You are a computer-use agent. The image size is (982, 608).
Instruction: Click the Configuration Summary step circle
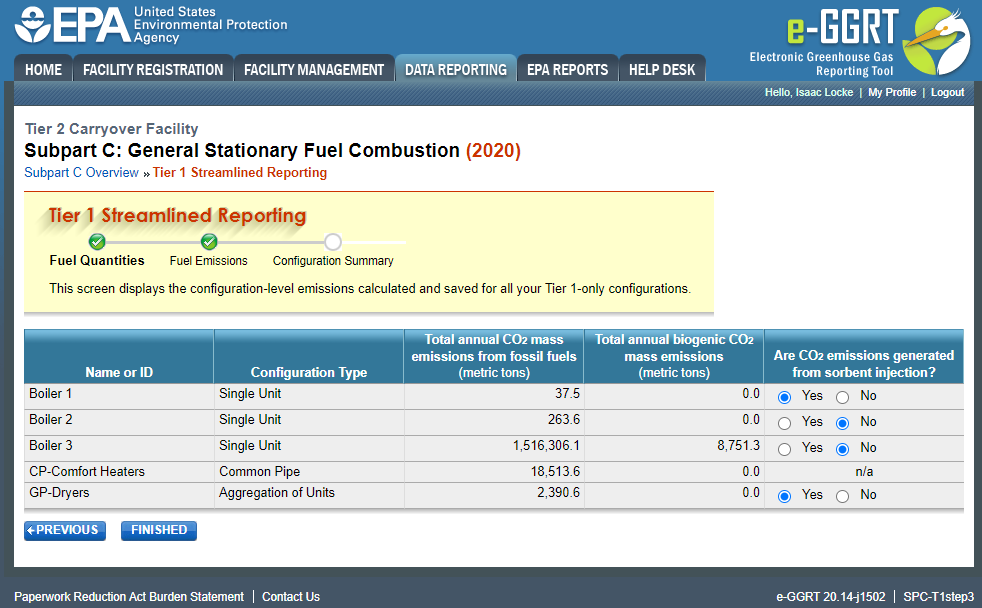[x=333, y=242]
